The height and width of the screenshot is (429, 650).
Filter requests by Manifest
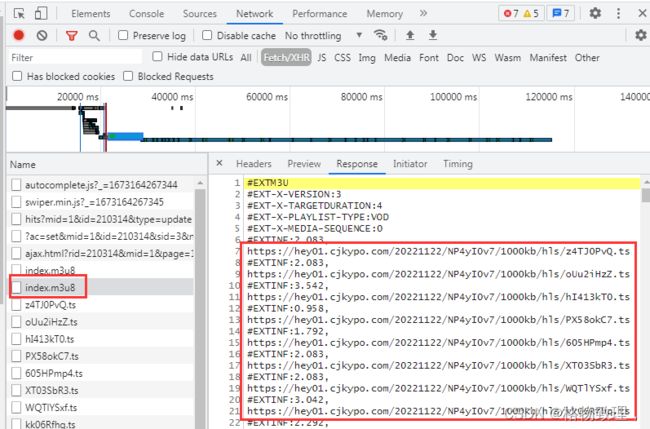pyautogui.click(x=548, y=58)
